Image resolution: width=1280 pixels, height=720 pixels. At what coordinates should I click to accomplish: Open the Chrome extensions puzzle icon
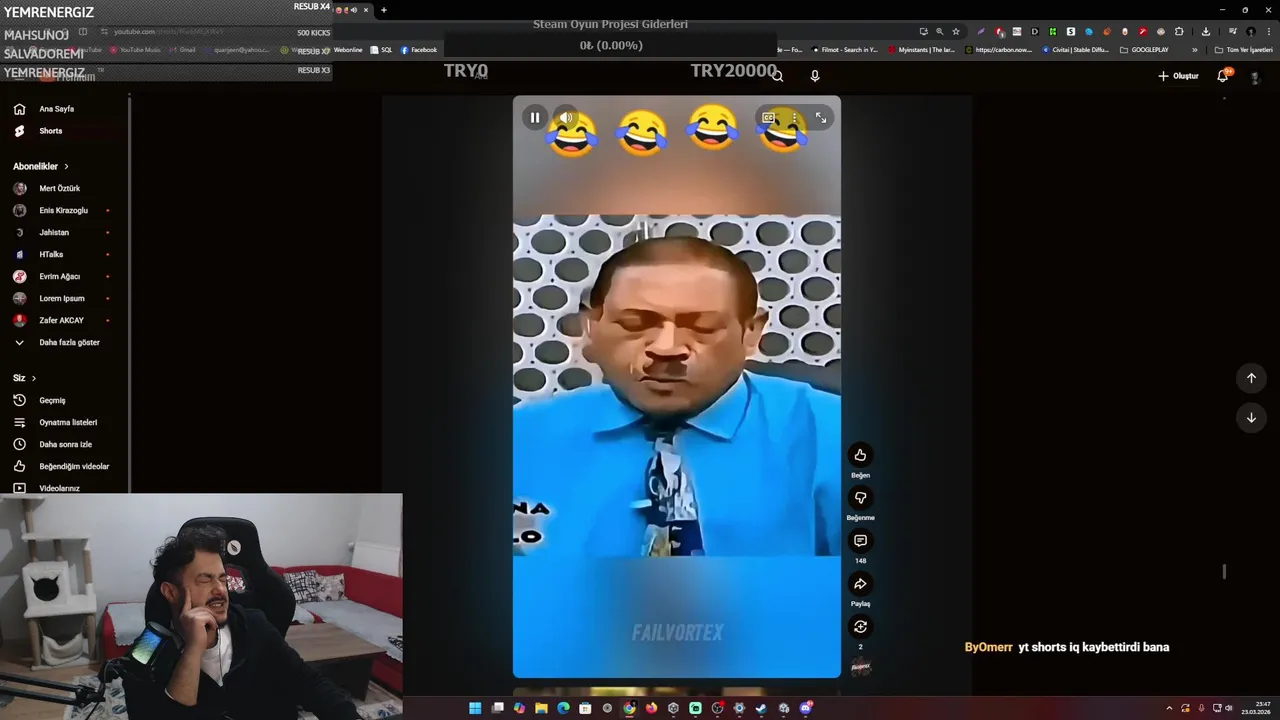point(1179,31)
